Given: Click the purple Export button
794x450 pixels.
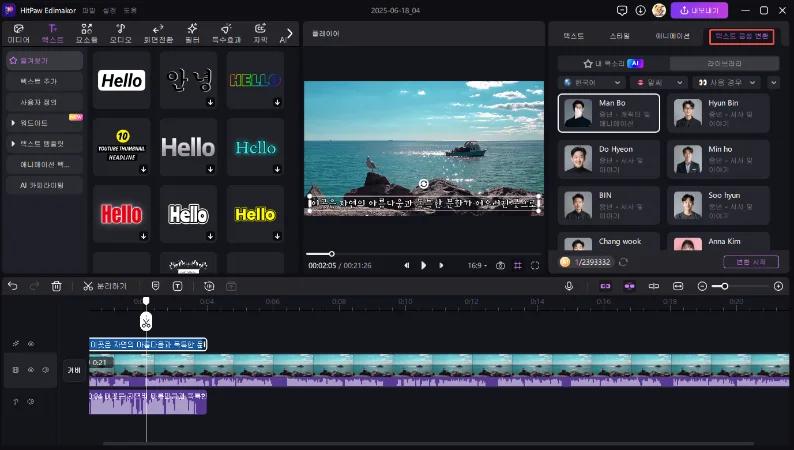Looking at the screenshot, I should [x=699, y=10].
